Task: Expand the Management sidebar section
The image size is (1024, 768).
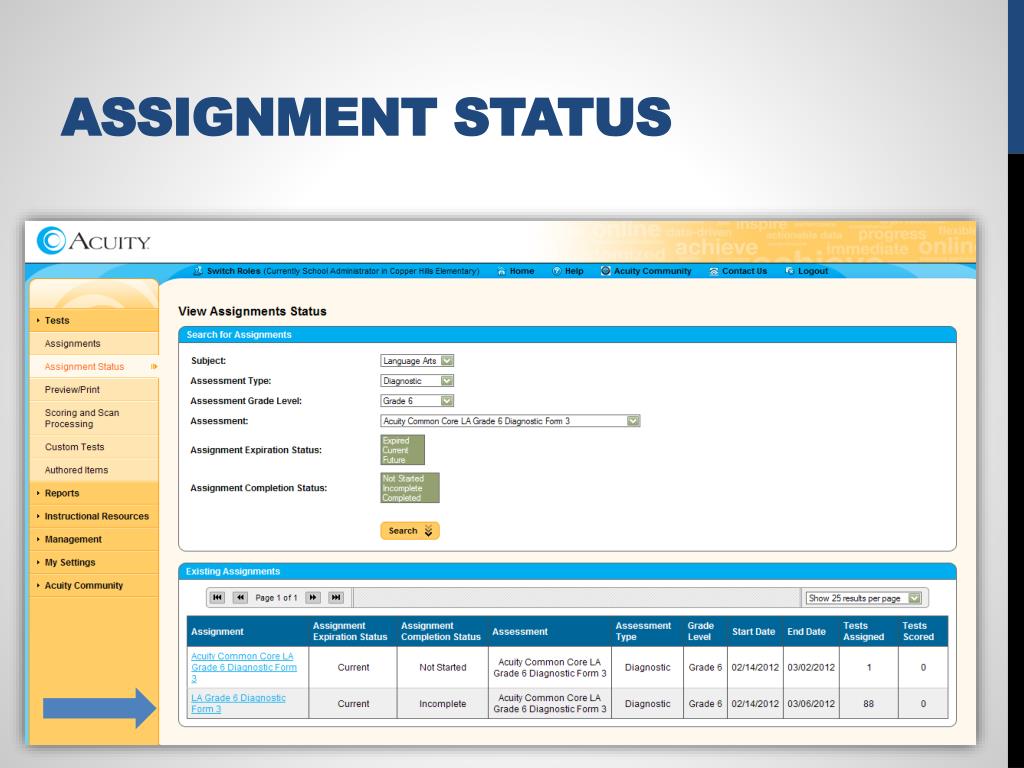Action: click(94, 539)
